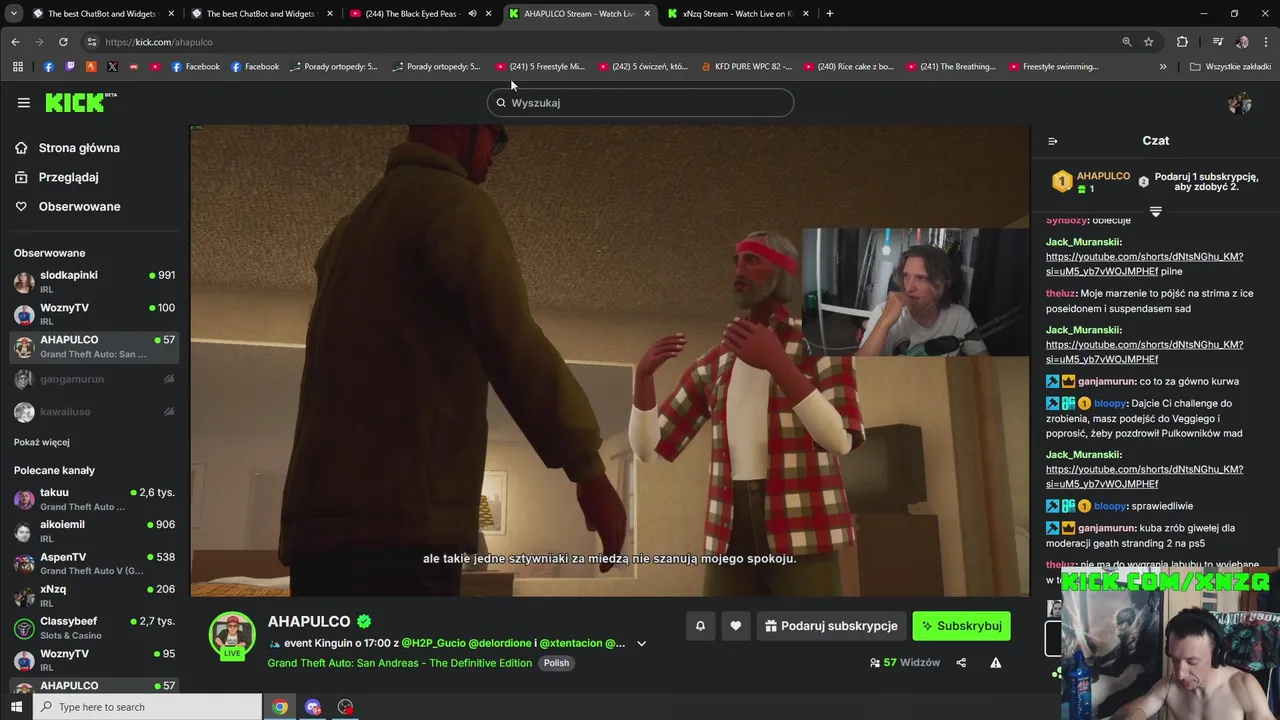Screen dimensions: 1280x720
Task: Click the heart follow button
Action: click(x=735, y=626)
